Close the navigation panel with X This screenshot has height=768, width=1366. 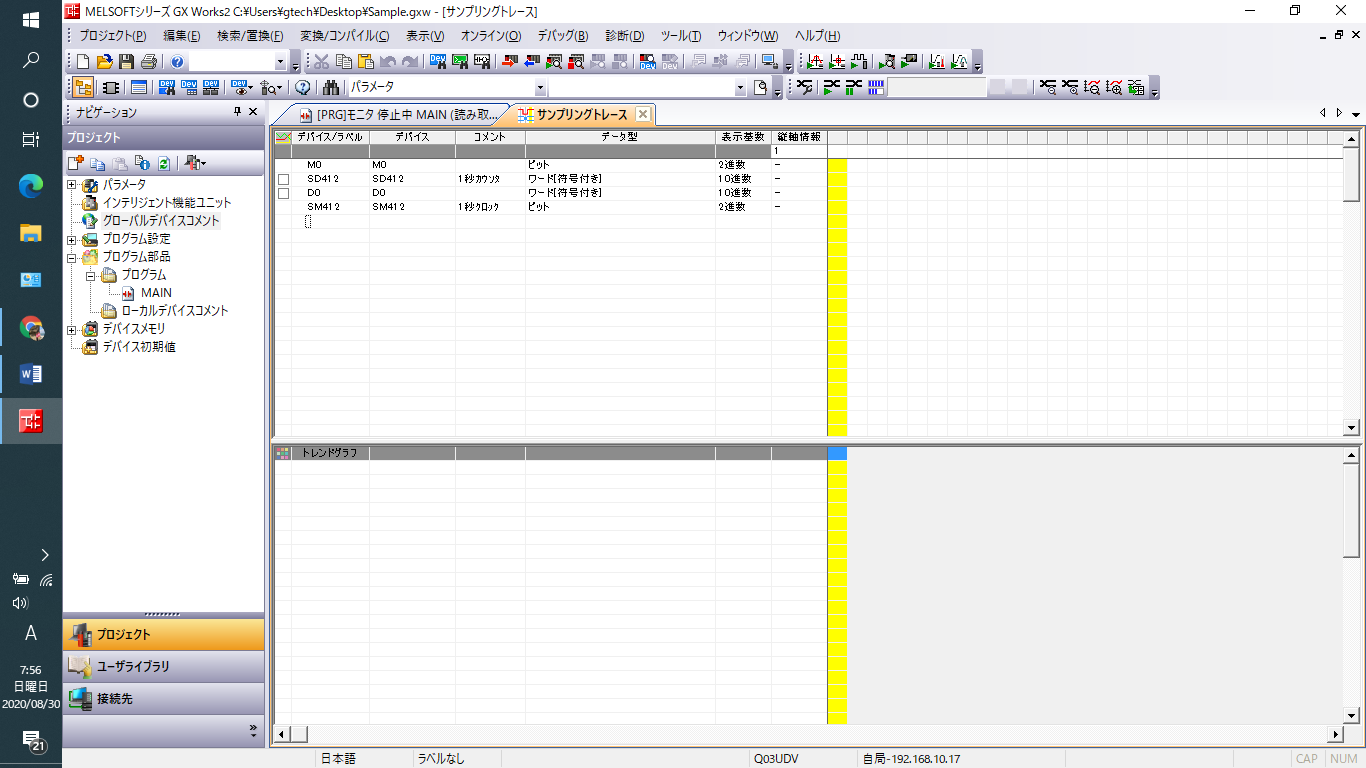[253, 112]
